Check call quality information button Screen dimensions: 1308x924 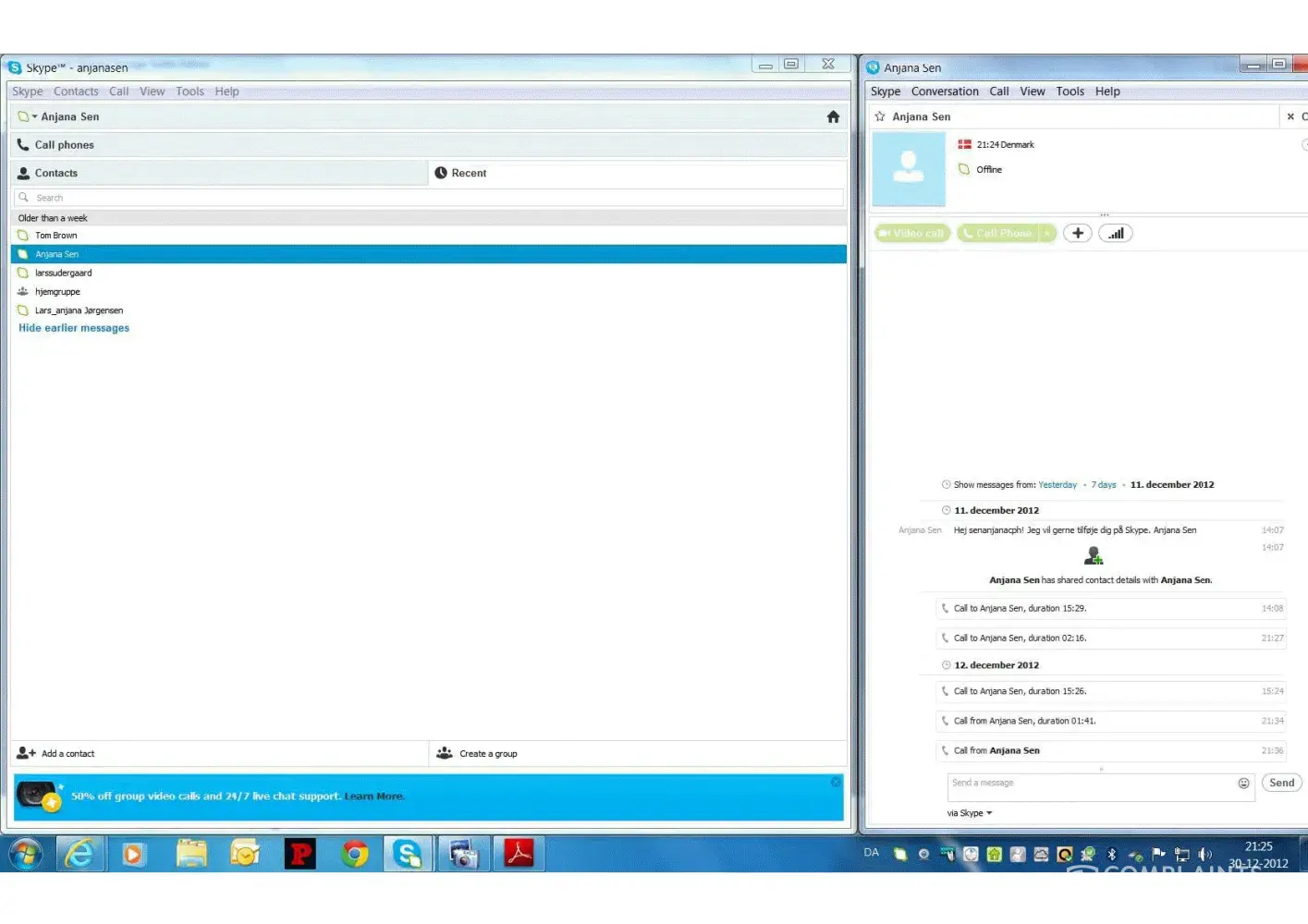1116,234
